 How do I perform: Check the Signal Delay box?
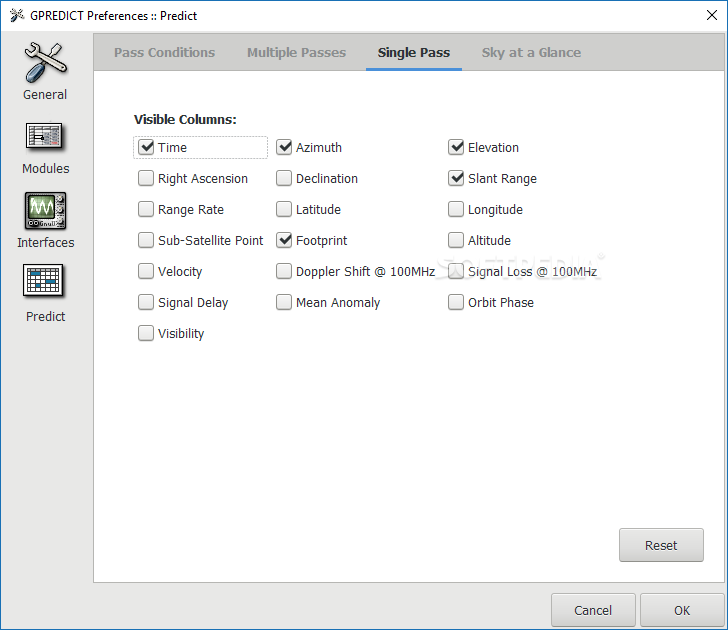click(x=146, y=302)
